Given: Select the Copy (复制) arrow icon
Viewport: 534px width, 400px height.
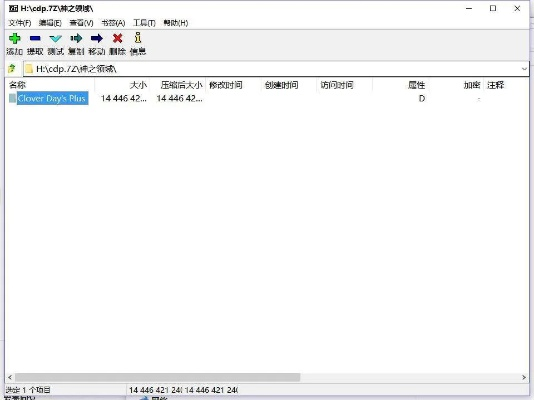Looking at the screenshot, I should click(76, 38).
